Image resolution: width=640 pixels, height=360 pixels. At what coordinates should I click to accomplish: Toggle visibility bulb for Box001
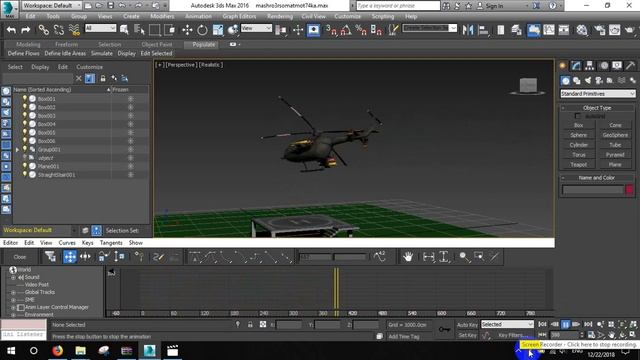click(x=24, y=98)
